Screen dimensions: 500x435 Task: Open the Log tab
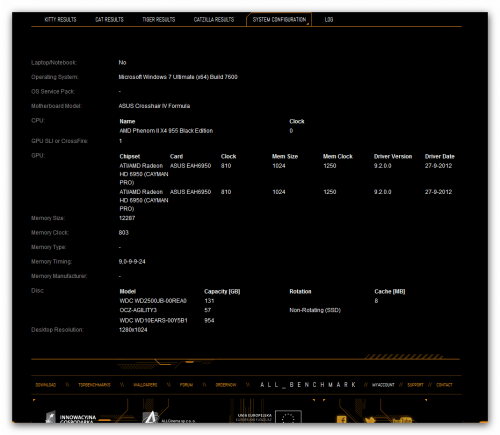point(329,19)
